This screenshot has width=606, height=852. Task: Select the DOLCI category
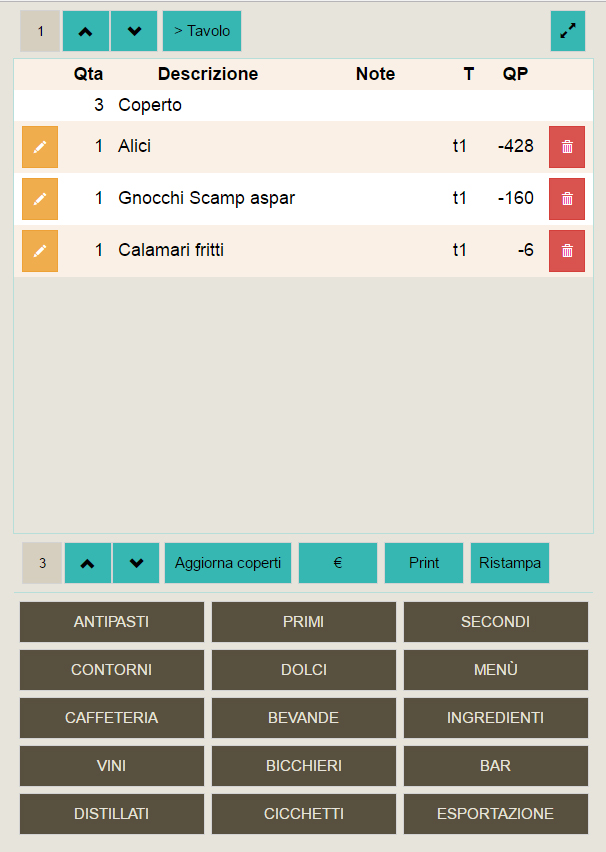click(304, 669)
